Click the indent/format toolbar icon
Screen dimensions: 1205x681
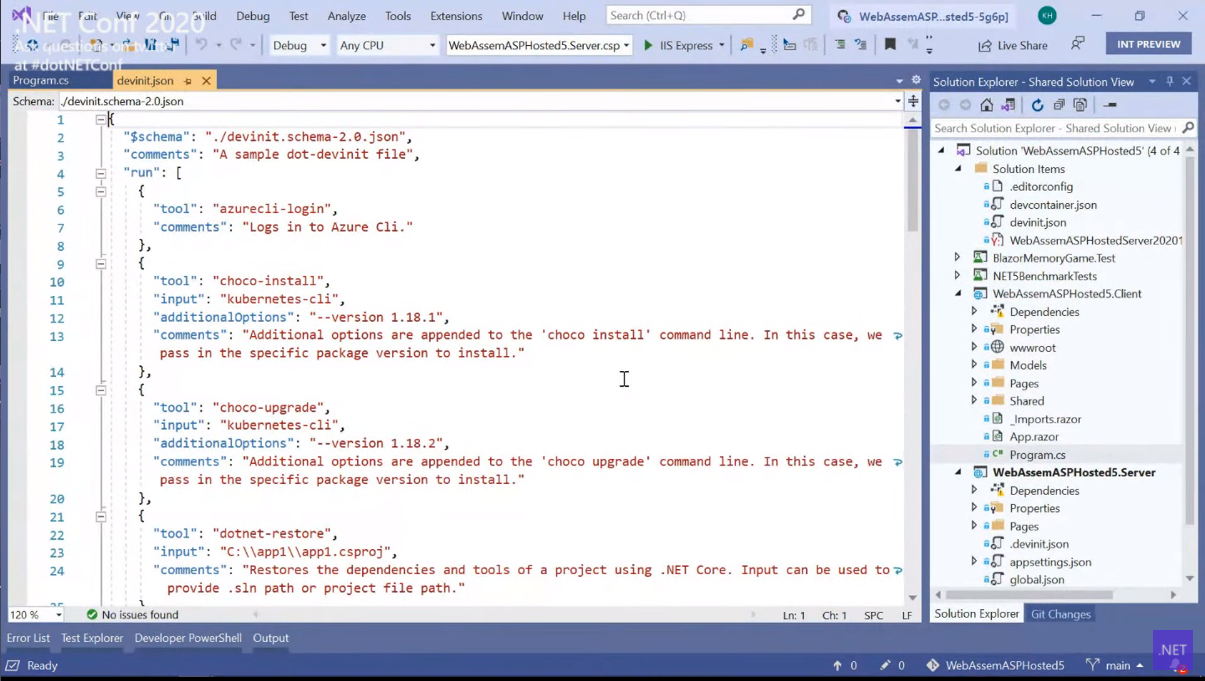[x=839, y=45]
